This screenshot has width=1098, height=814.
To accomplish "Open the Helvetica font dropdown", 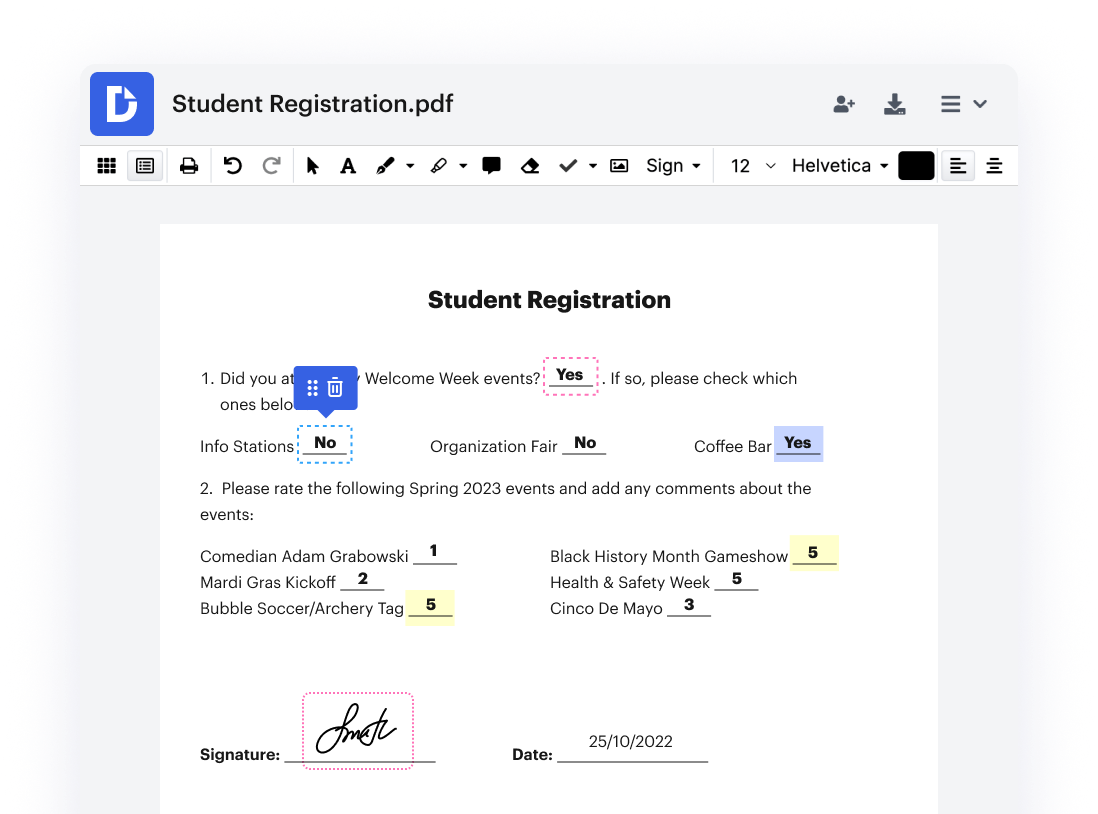I will (839, 166).
